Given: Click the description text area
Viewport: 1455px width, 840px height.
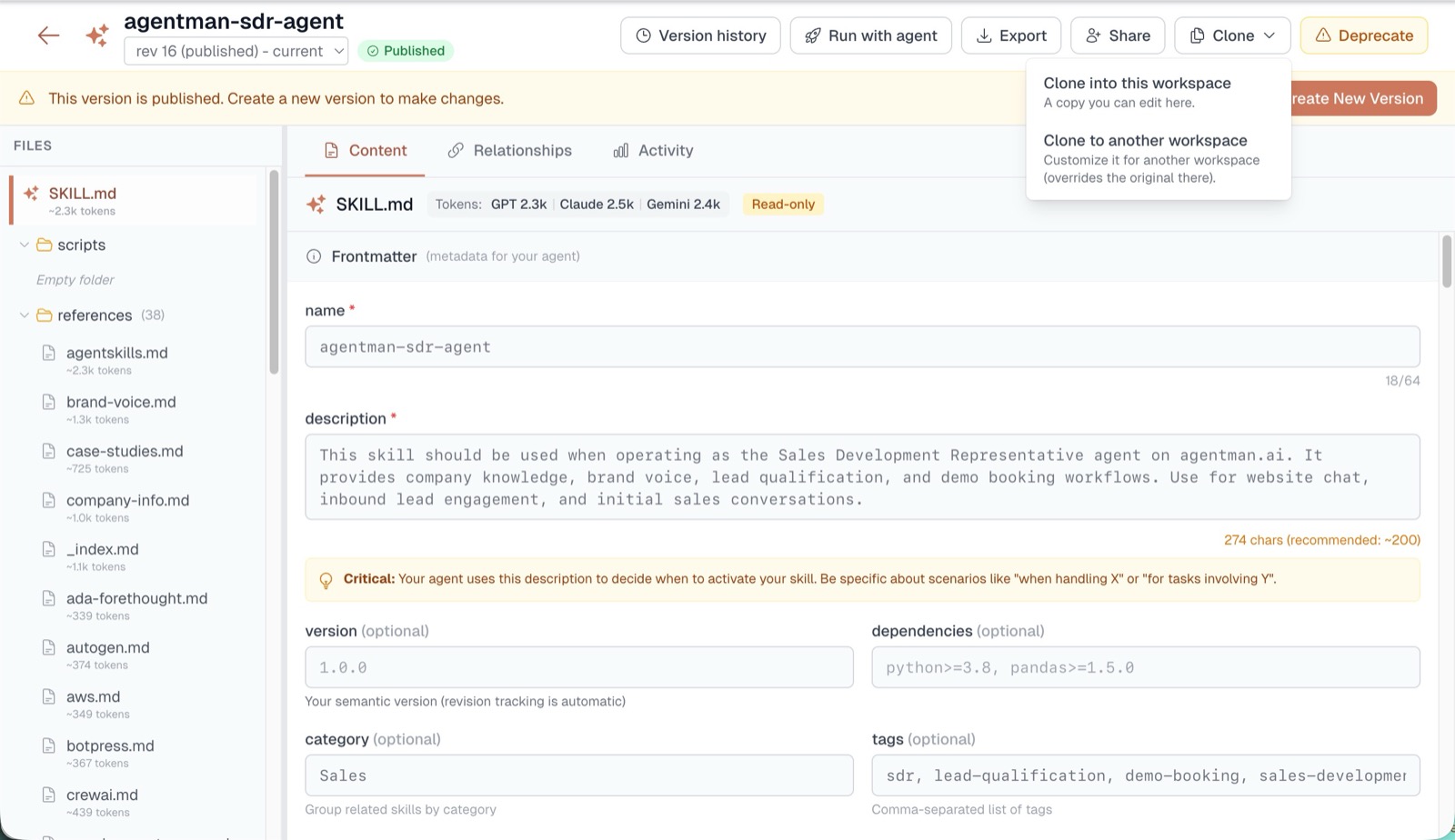Looking at the screenshot, I should click(862, 477).
